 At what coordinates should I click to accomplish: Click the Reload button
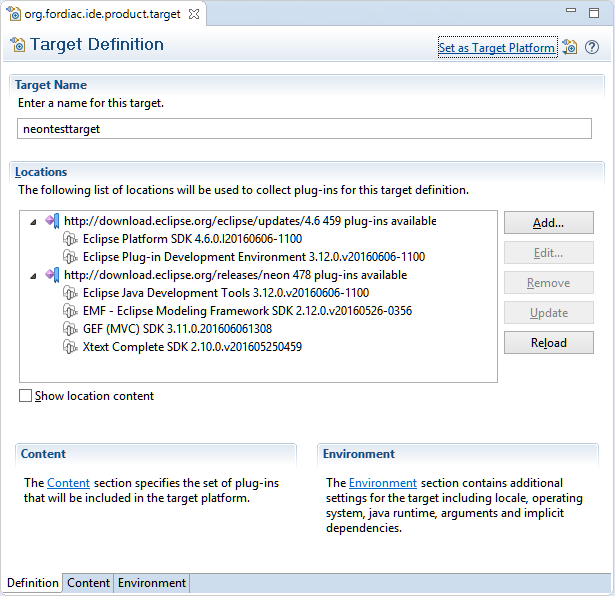click(x=549, y=343)
